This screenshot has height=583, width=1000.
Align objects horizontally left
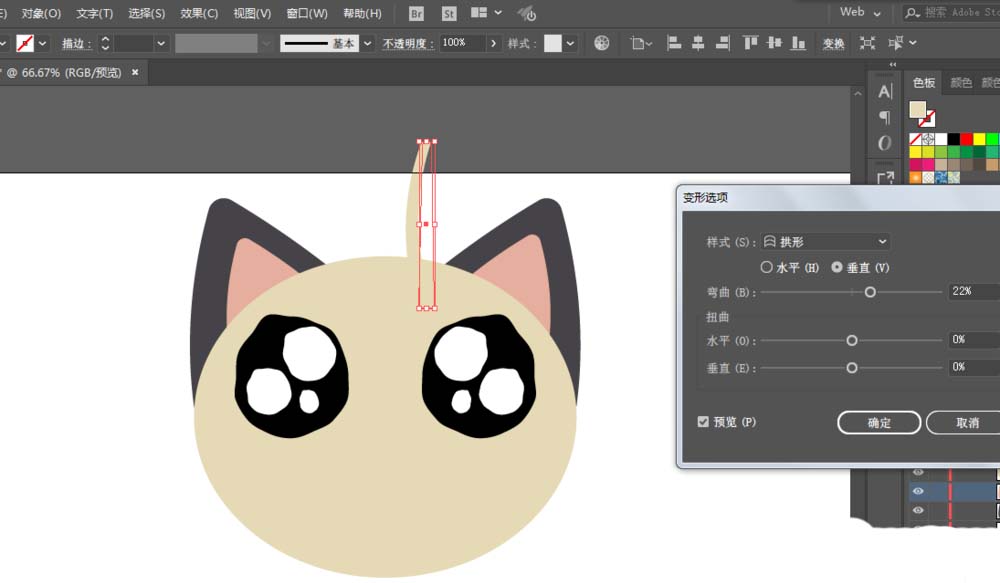coord(673,43)
